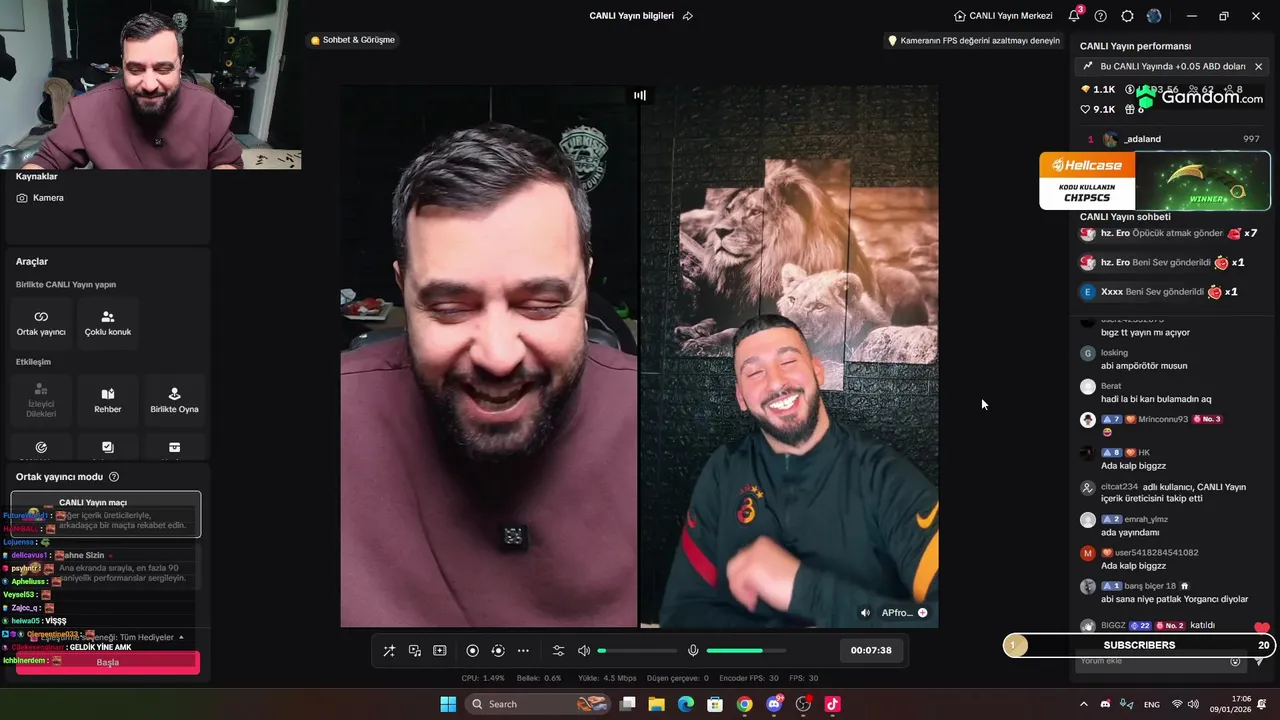Open the profile avatar menu
Screen dimensions: 1280x720
tap(1155, 16)
